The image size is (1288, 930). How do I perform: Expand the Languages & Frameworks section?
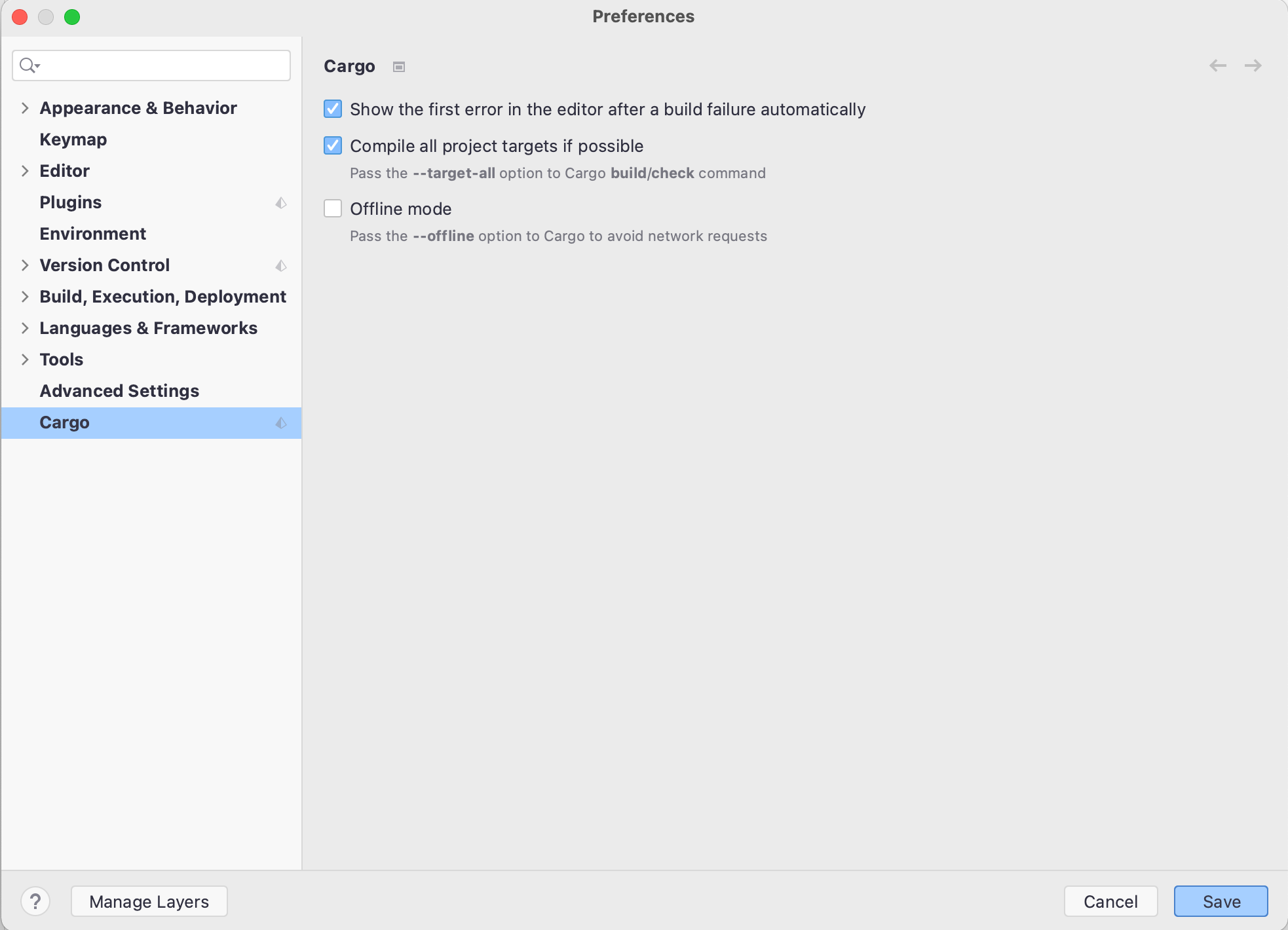(x=25, y=328)
